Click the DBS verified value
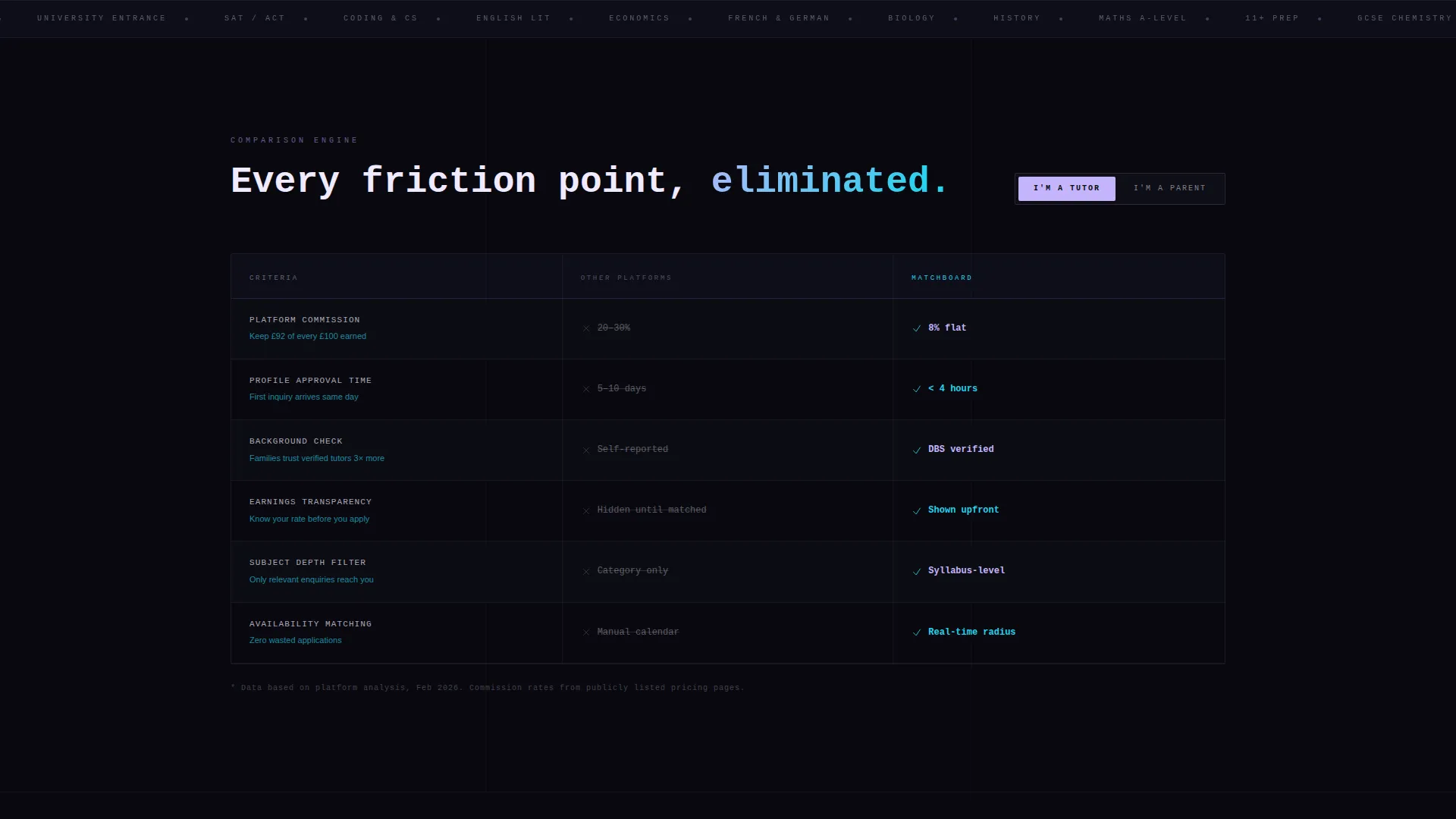This screenshot has width=1456, height=819. (x=961, y=450)
